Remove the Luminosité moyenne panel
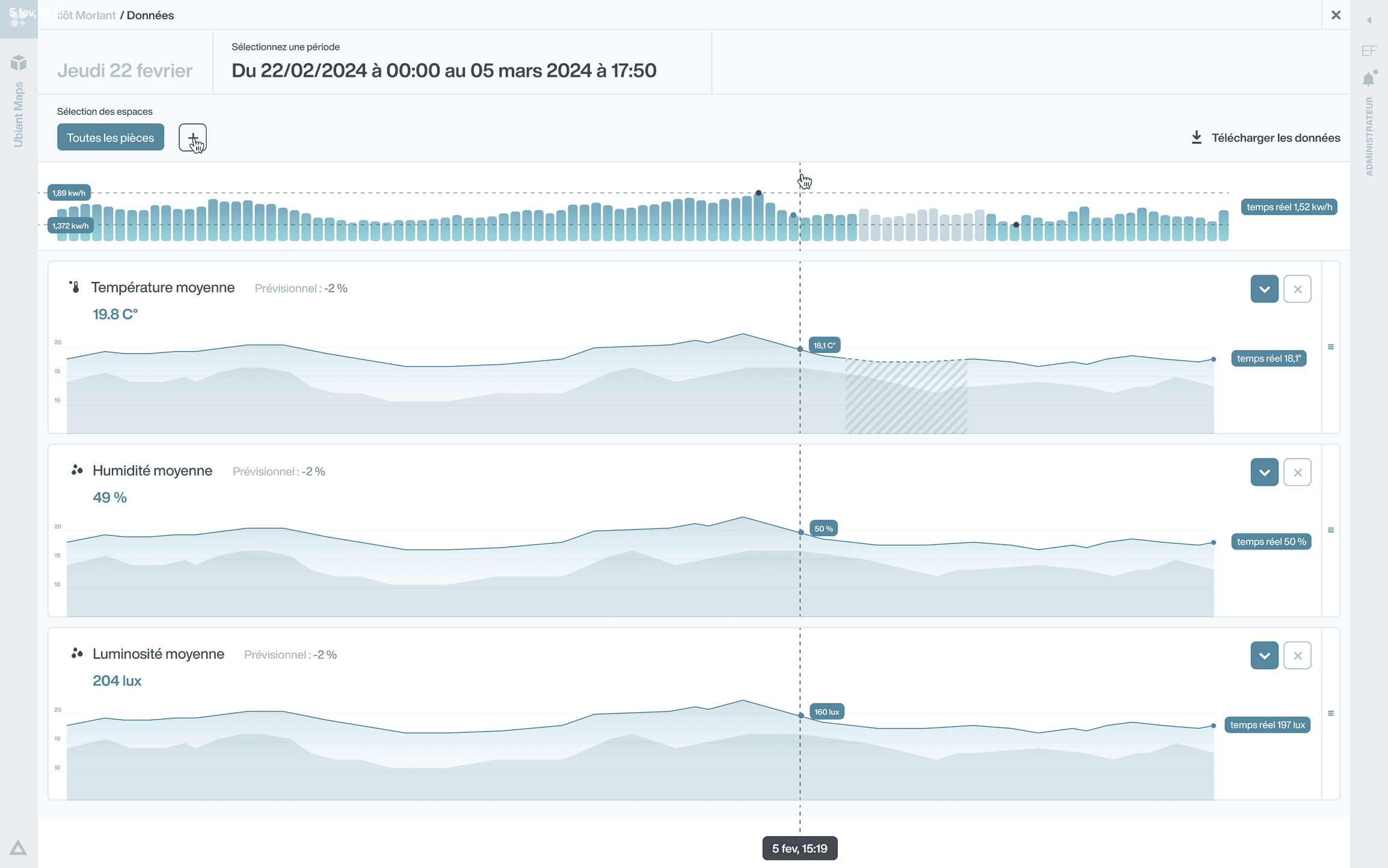This screenshot has height=868, width=1388. click(x=1297, y=656)
